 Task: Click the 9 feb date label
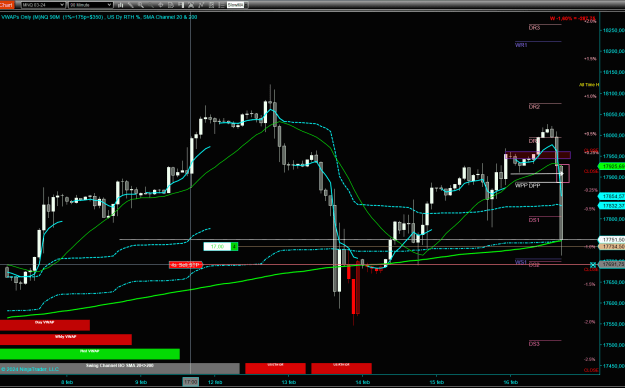coord(141,382)
